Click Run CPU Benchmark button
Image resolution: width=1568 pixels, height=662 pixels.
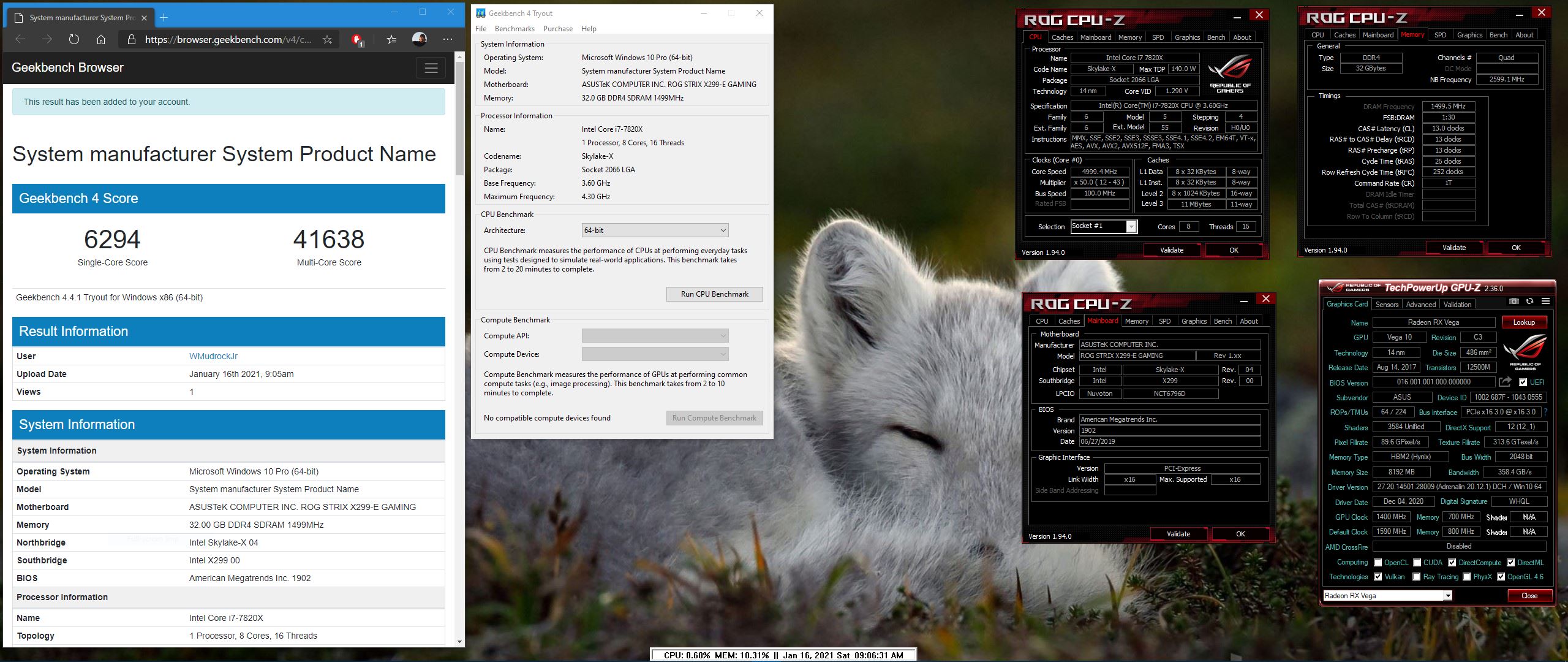click(x=714, y=294)
